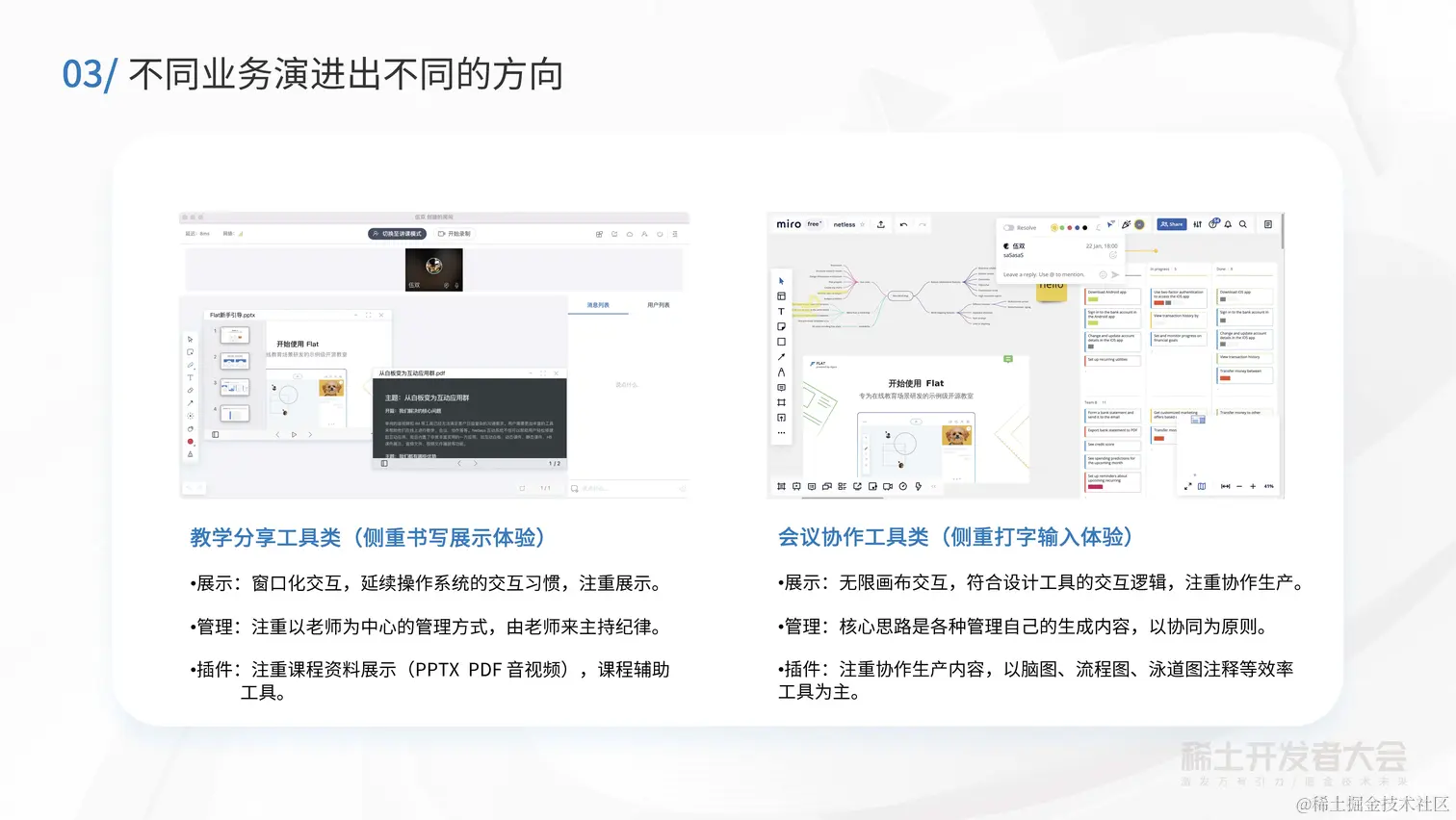1456x820 pixels.
Task: Select the Flat whiteboard eraser tool
Action: 190,391
